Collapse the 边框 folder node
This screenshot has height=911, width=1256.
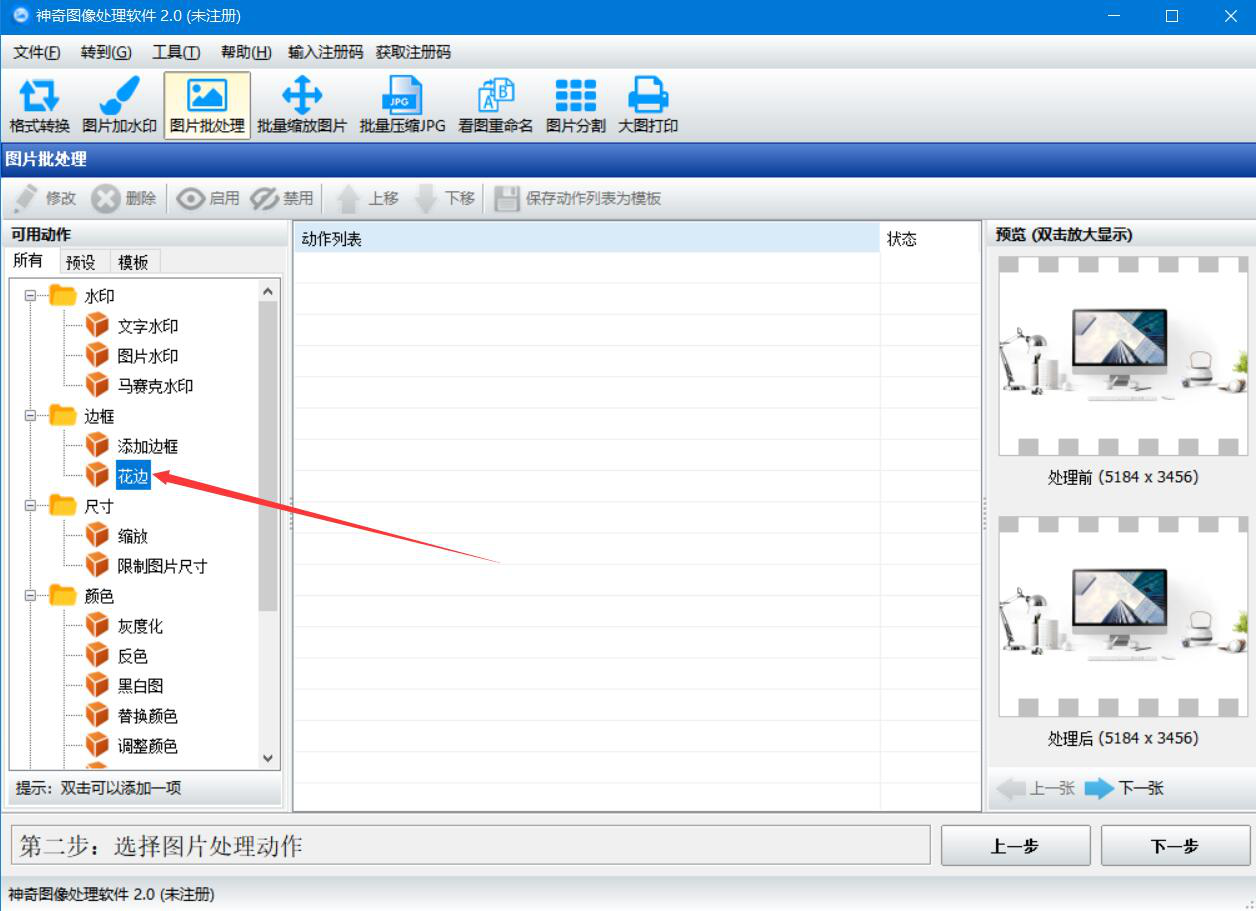pos(31,416)
